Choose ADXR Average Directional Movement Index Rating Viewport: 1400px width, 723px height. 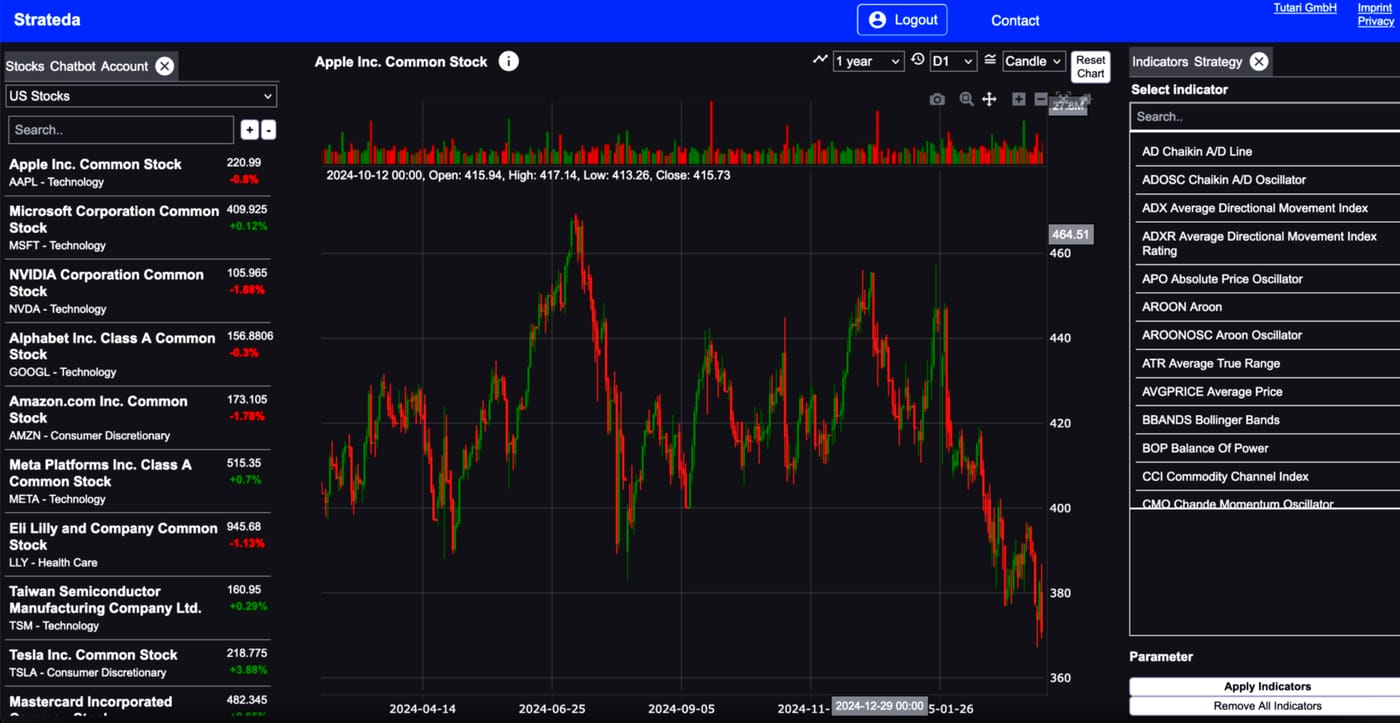click(x=1267, y=243)
